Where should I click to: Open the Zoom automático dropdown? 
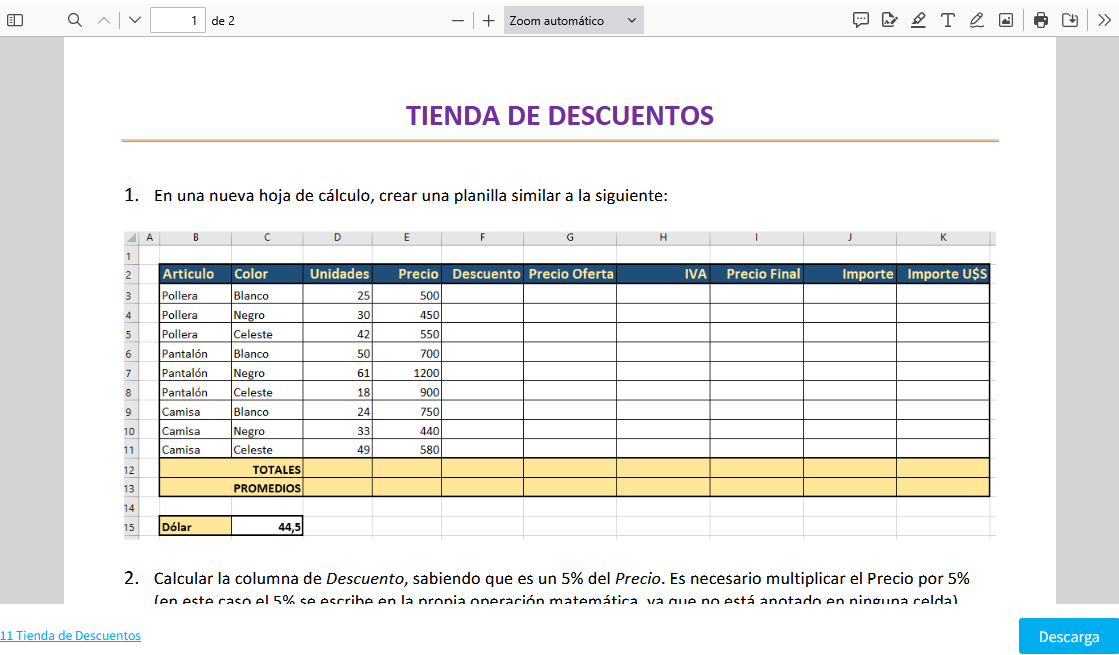click(x=573, y=20)
